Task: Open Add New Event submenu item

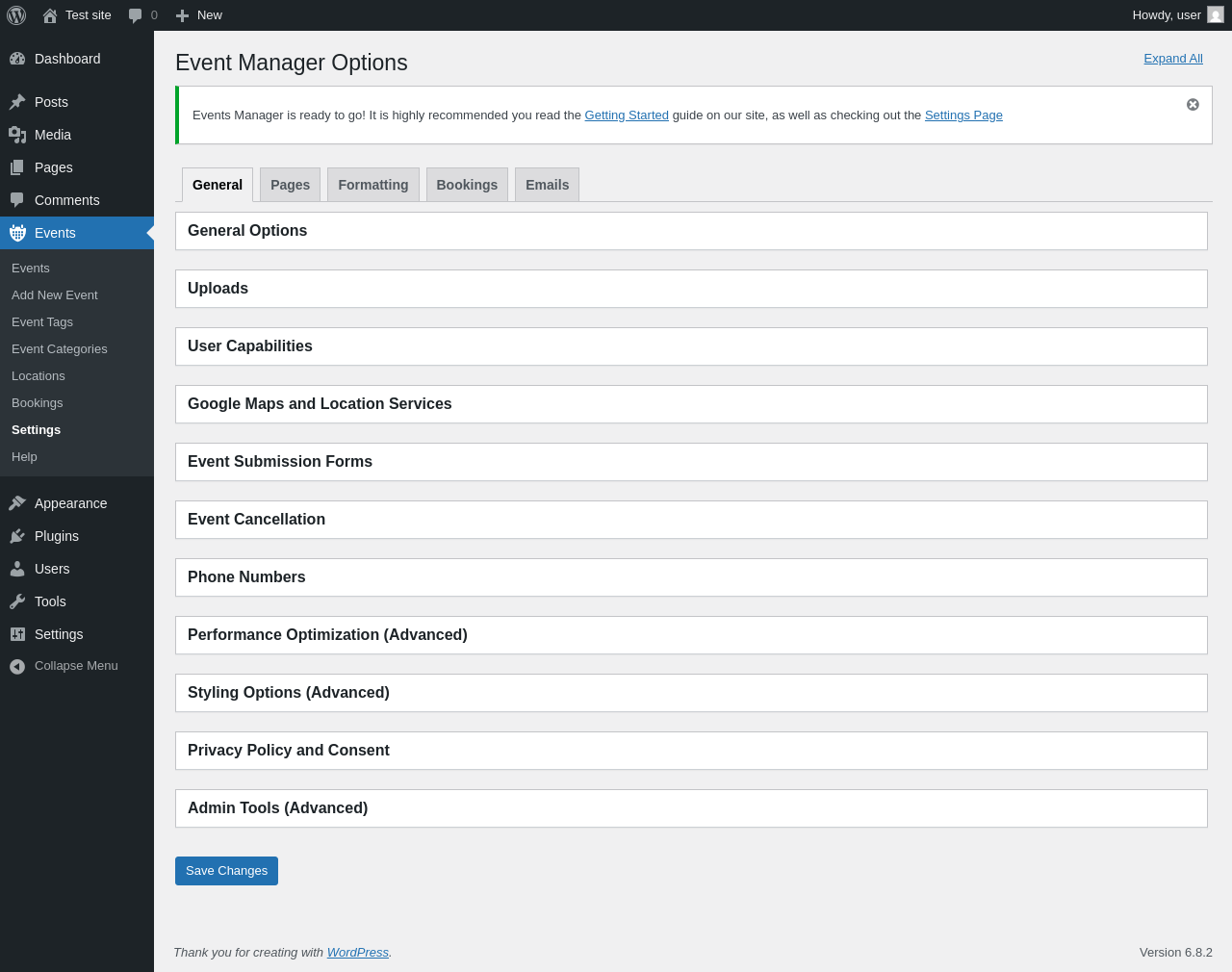Action: 55,295
